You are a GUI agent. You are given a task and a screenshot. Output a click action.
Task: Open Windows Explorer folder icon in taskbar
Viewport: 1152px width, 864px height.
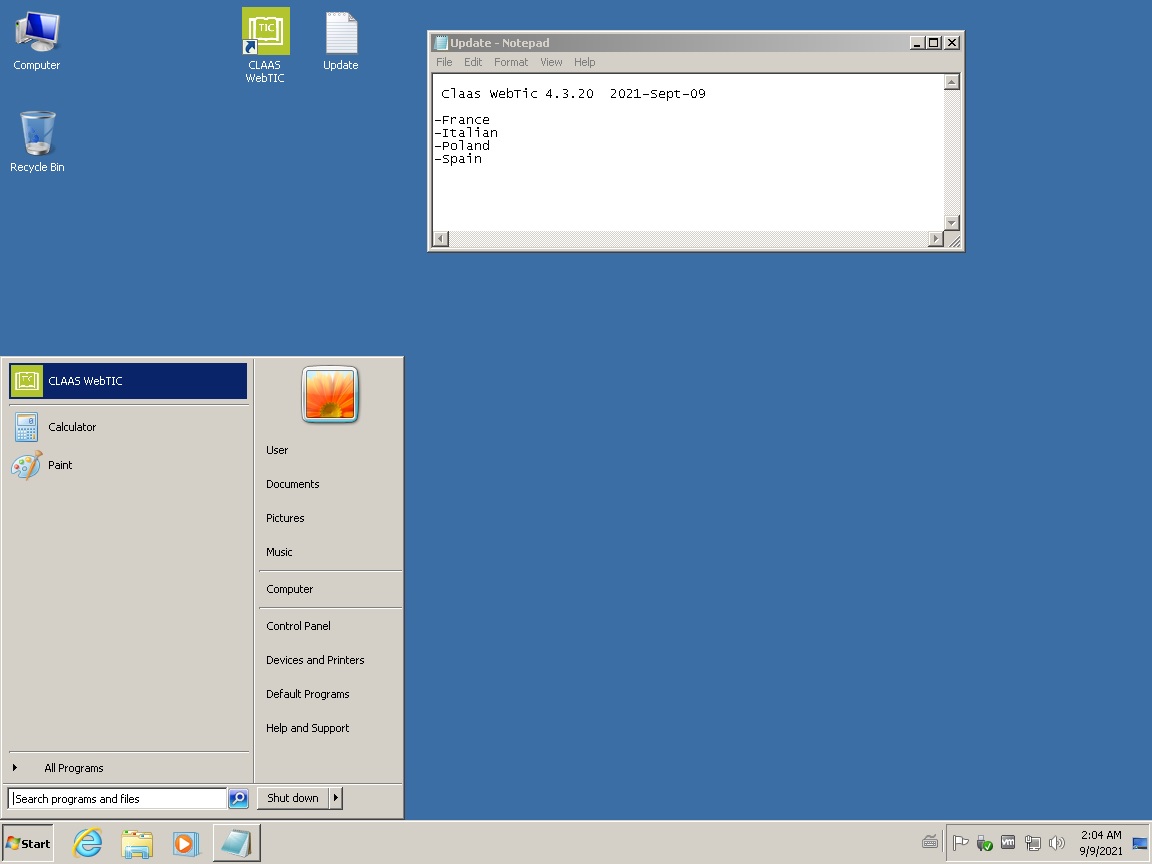click(137, 843)
